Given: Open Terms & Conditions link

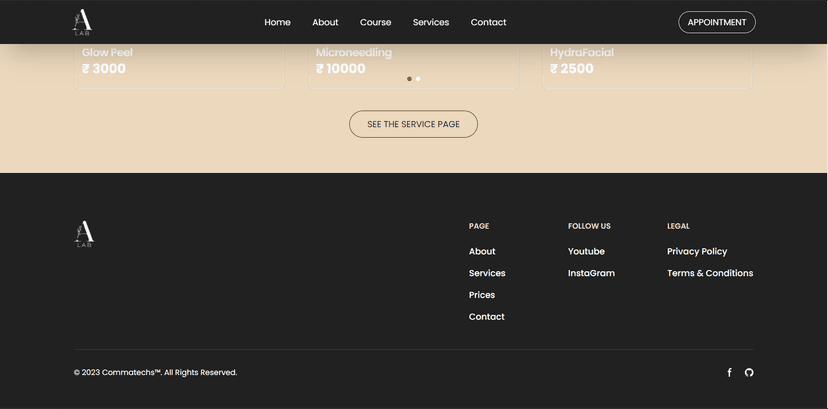Looking at the screenshot, I should [710, 273].
